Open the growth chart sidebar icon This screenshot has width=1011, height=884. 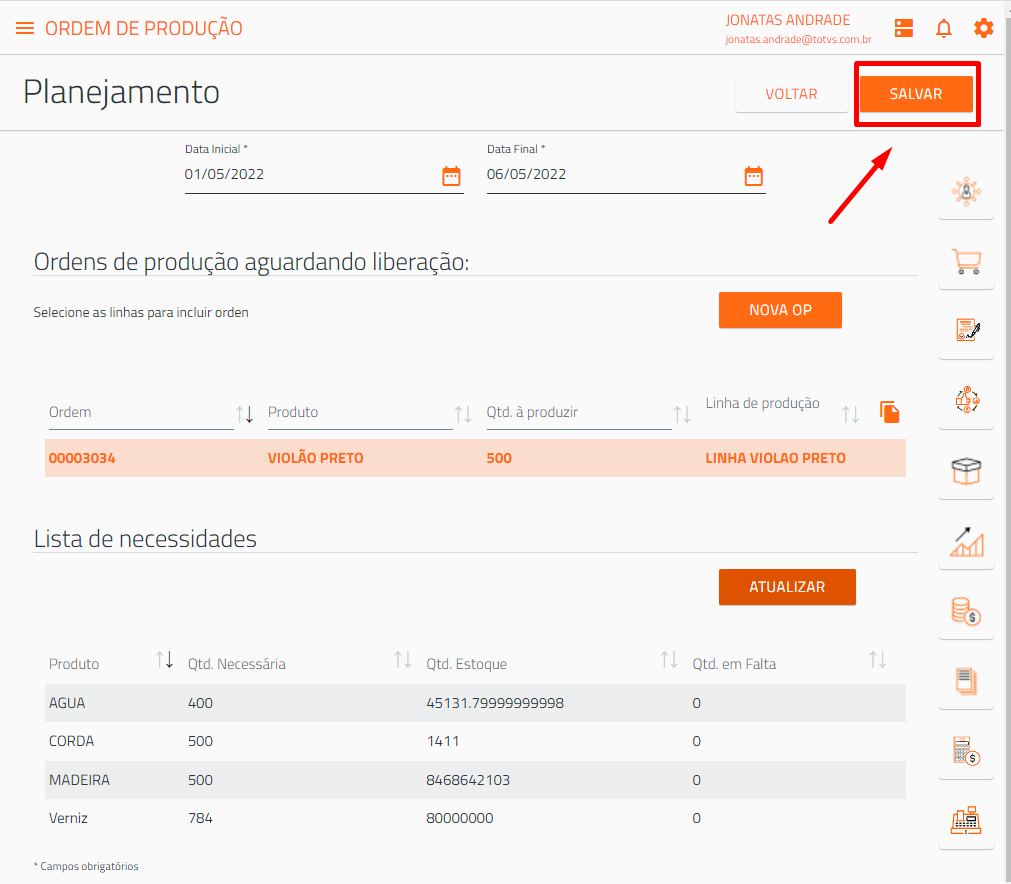[x=966, y=542]
